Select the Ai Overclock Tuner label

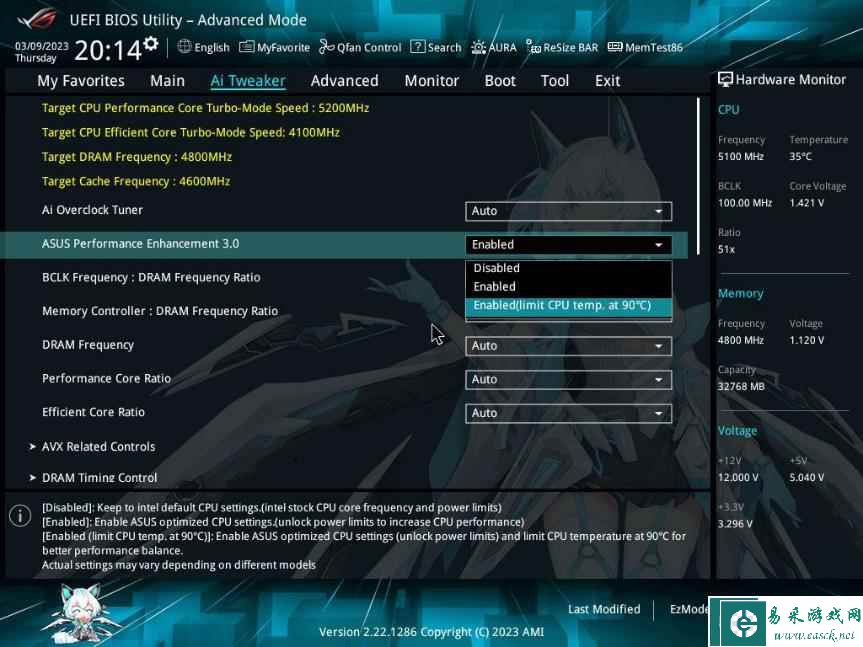(92, 210)
